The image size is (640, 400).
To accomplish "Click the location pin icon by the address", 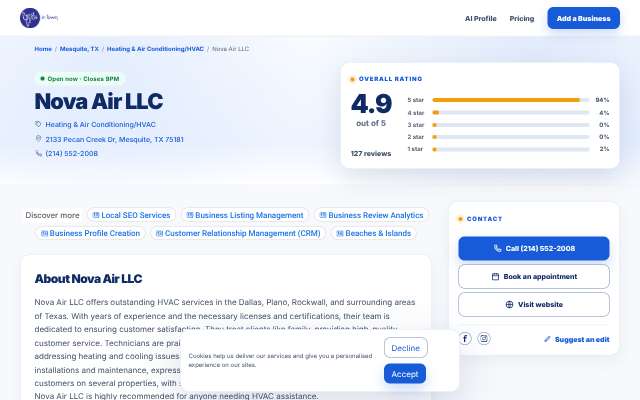I will point(38,139).
